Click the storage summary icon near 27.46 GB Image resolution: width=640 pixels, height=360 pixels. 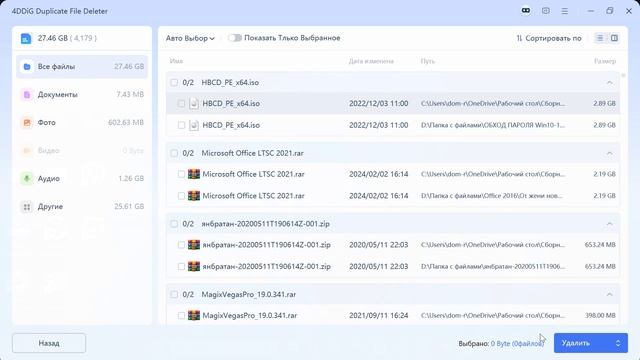(26, 38)
